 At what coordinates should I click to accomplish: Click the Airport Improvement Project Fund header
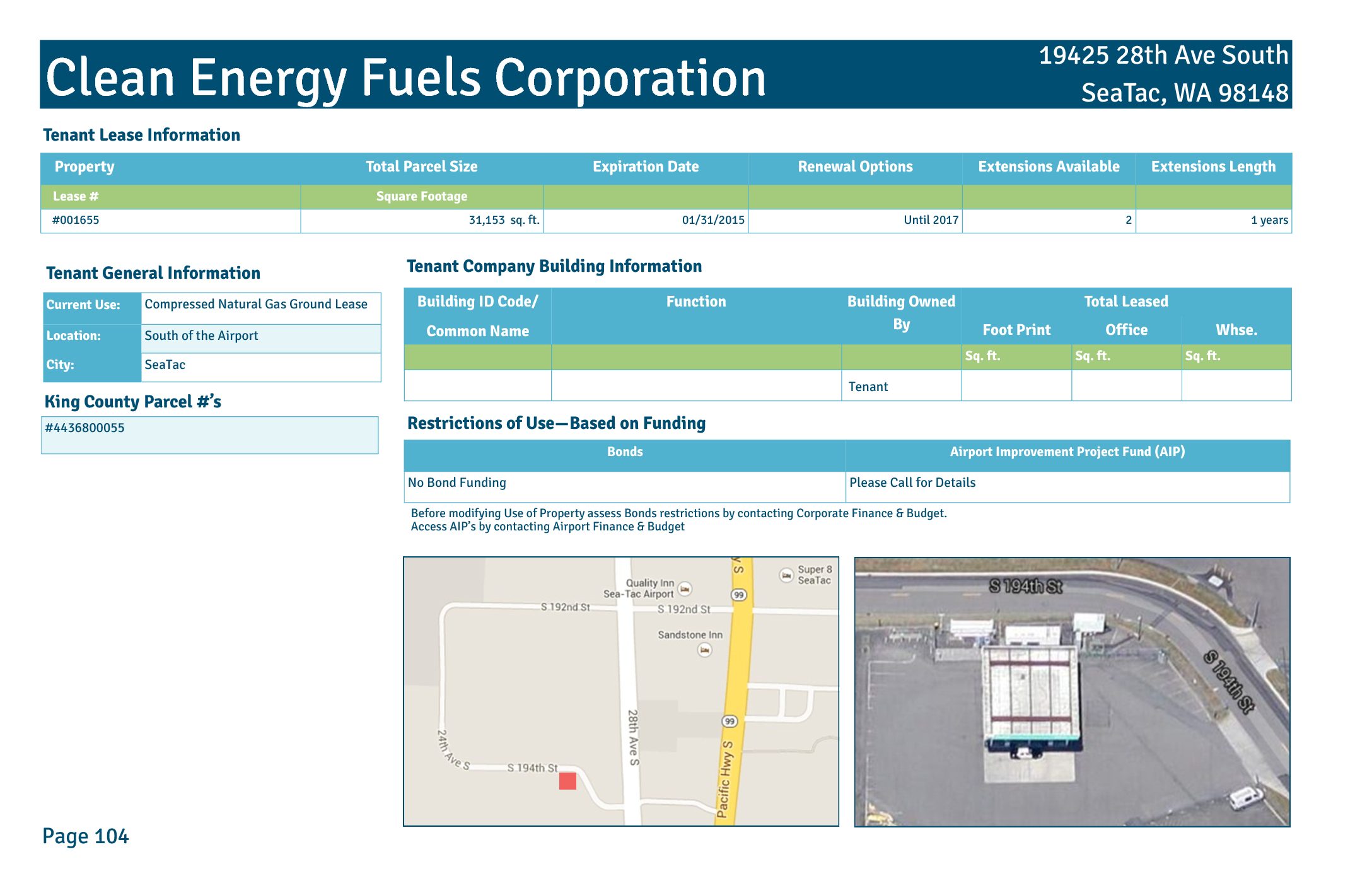point(1067,452)
